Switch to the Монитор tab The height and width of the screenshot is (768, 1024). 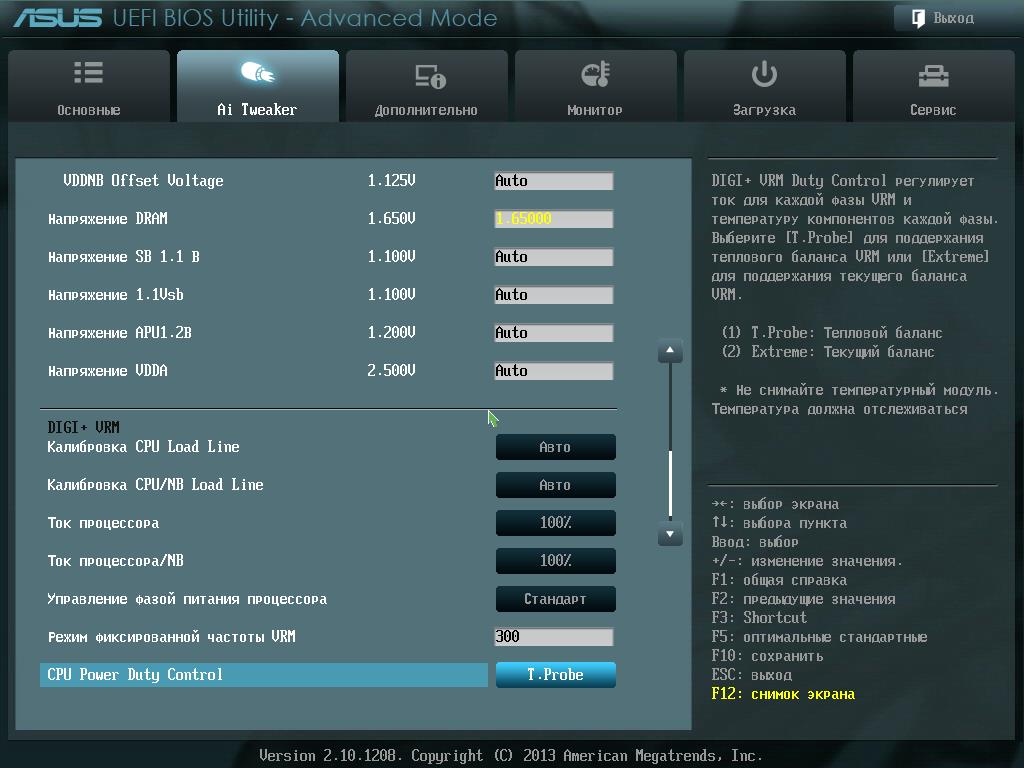click(596, 86)
